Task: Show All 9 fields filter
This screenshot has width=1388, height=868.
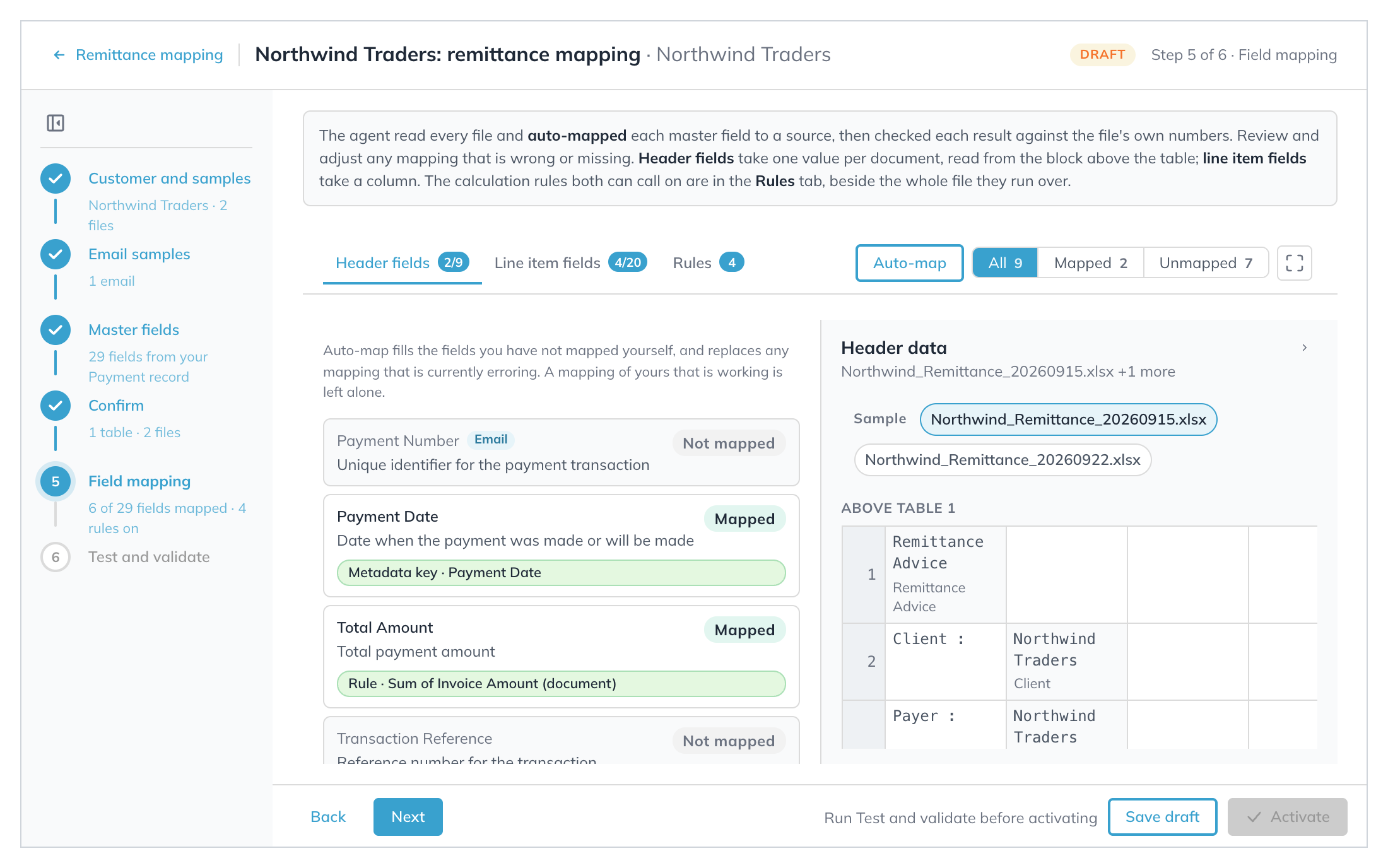Action: tap(1005, 263)
